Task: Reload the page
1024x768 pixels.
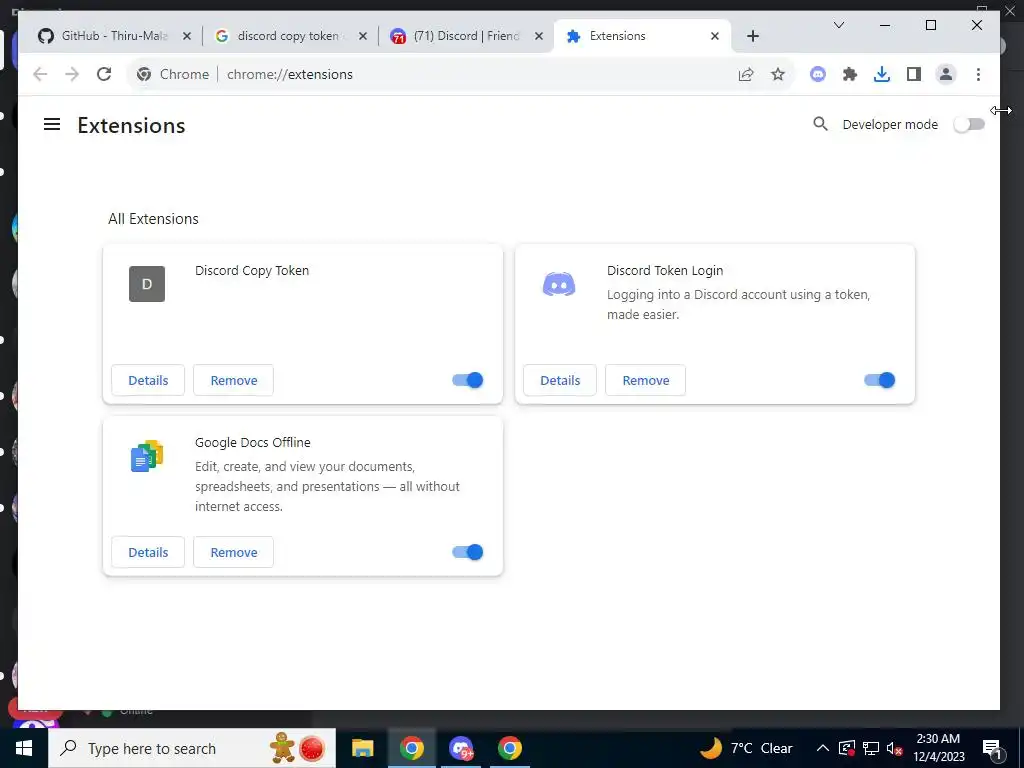Action: (104, 74)
